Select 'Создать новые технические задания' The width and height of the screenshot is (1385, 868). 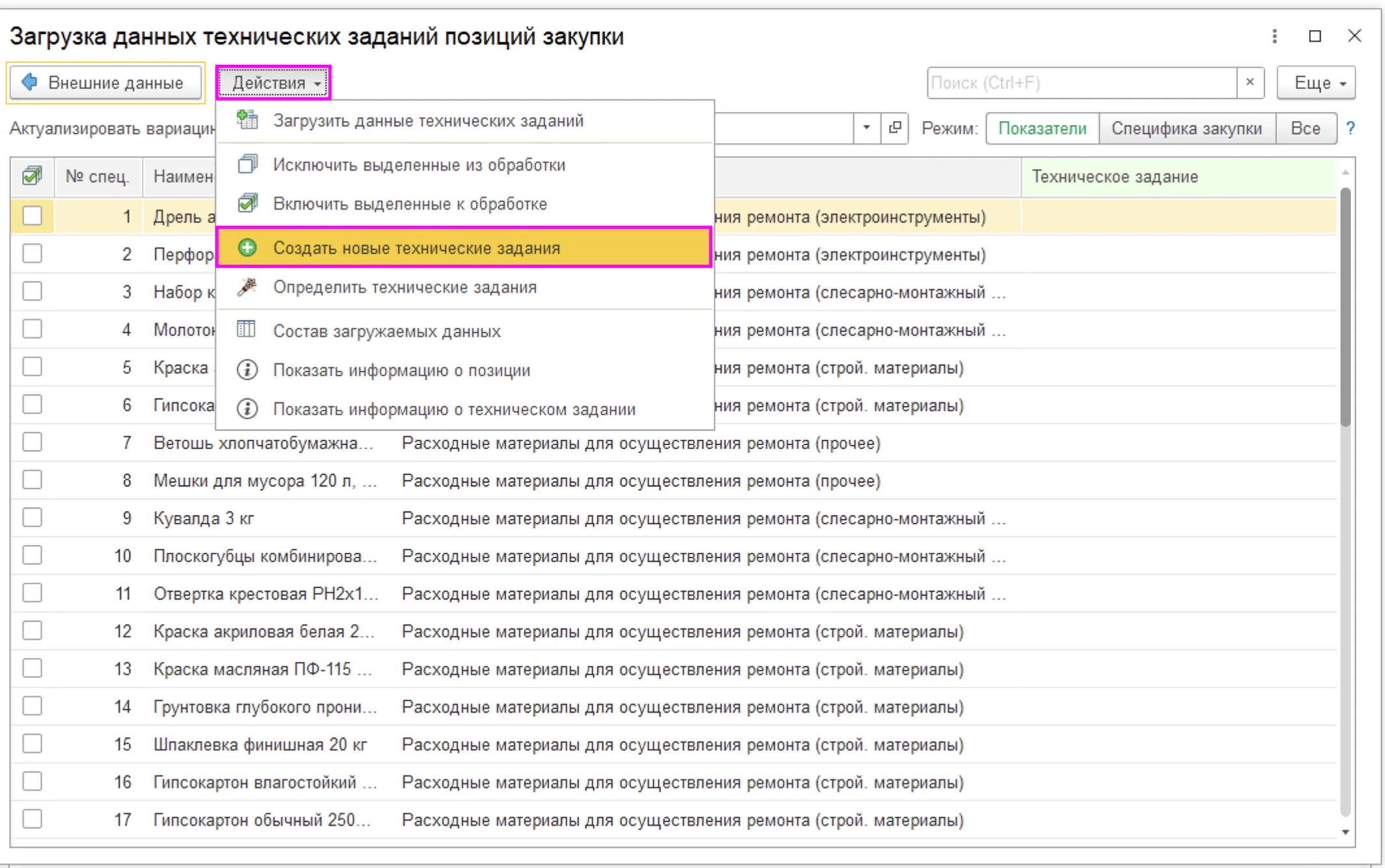tap(465, 248)
